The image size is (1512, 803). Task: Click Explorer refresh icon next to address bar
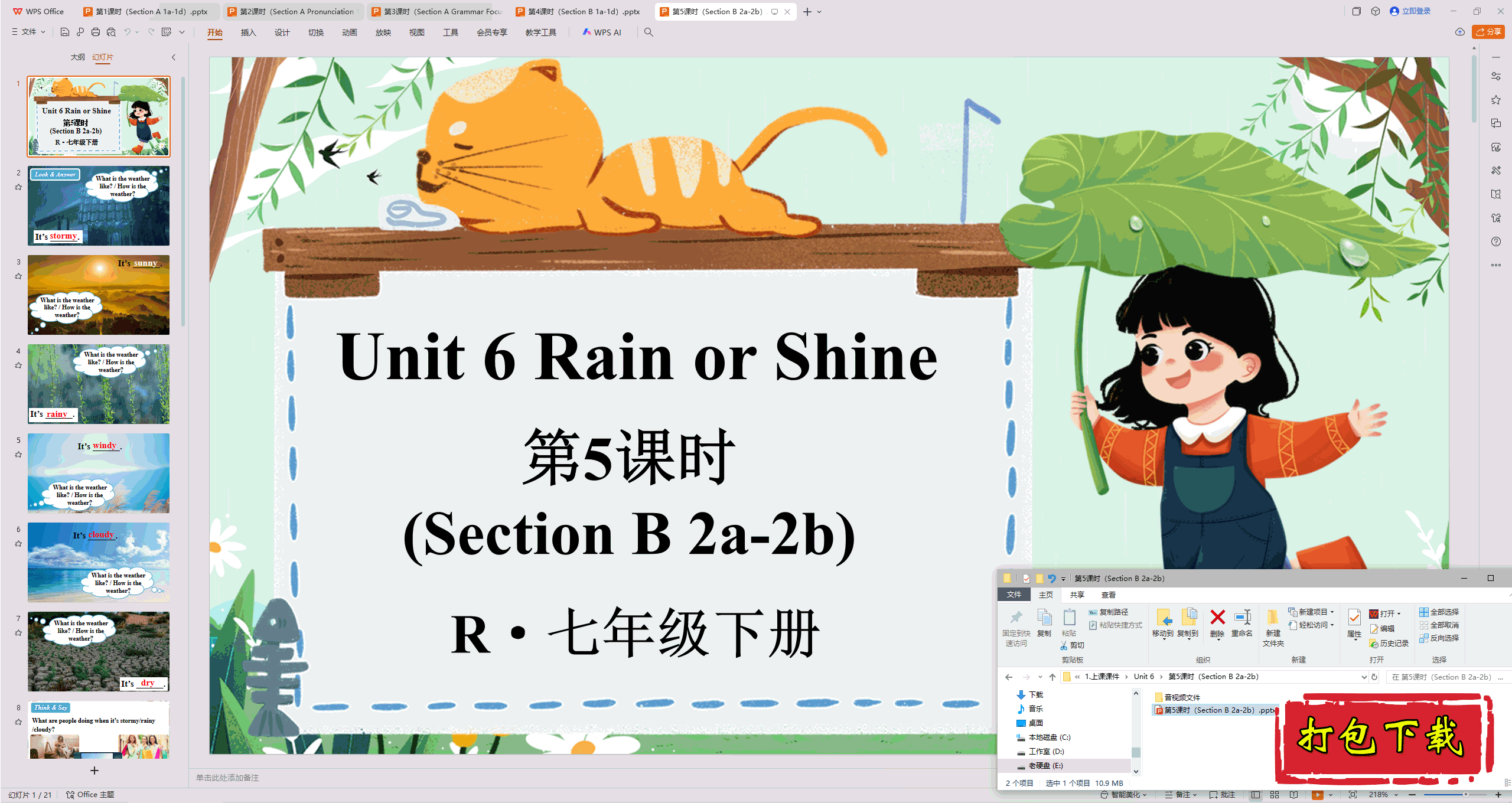pos(1375,677)
